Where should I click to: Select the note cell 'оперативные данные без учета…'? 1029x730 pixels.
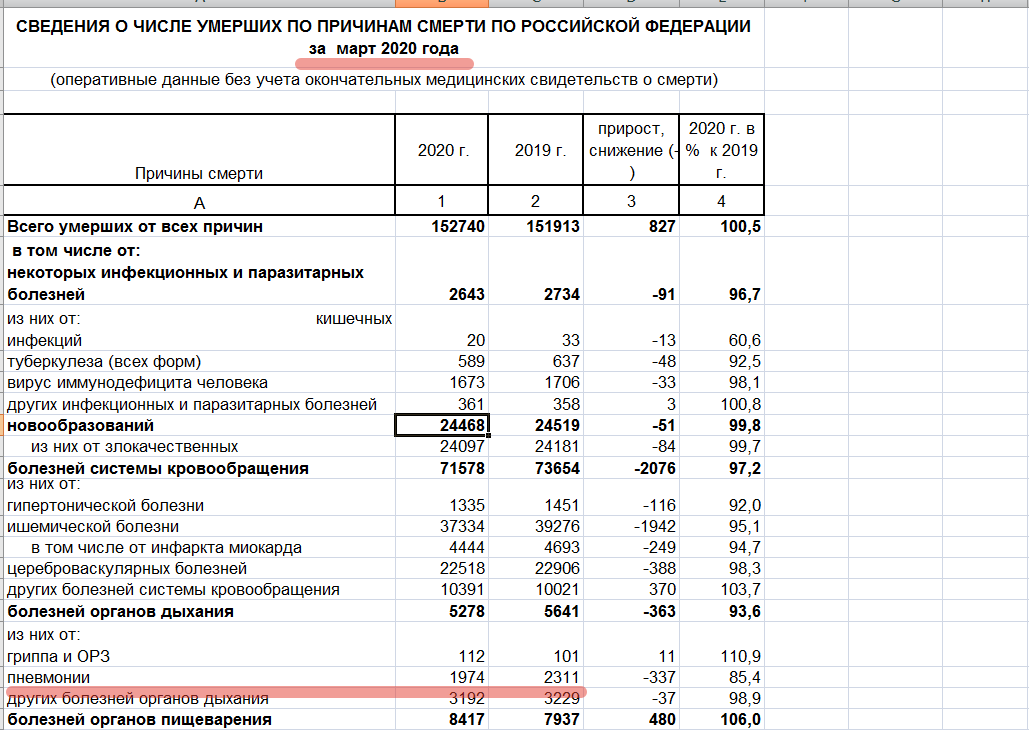384,80
